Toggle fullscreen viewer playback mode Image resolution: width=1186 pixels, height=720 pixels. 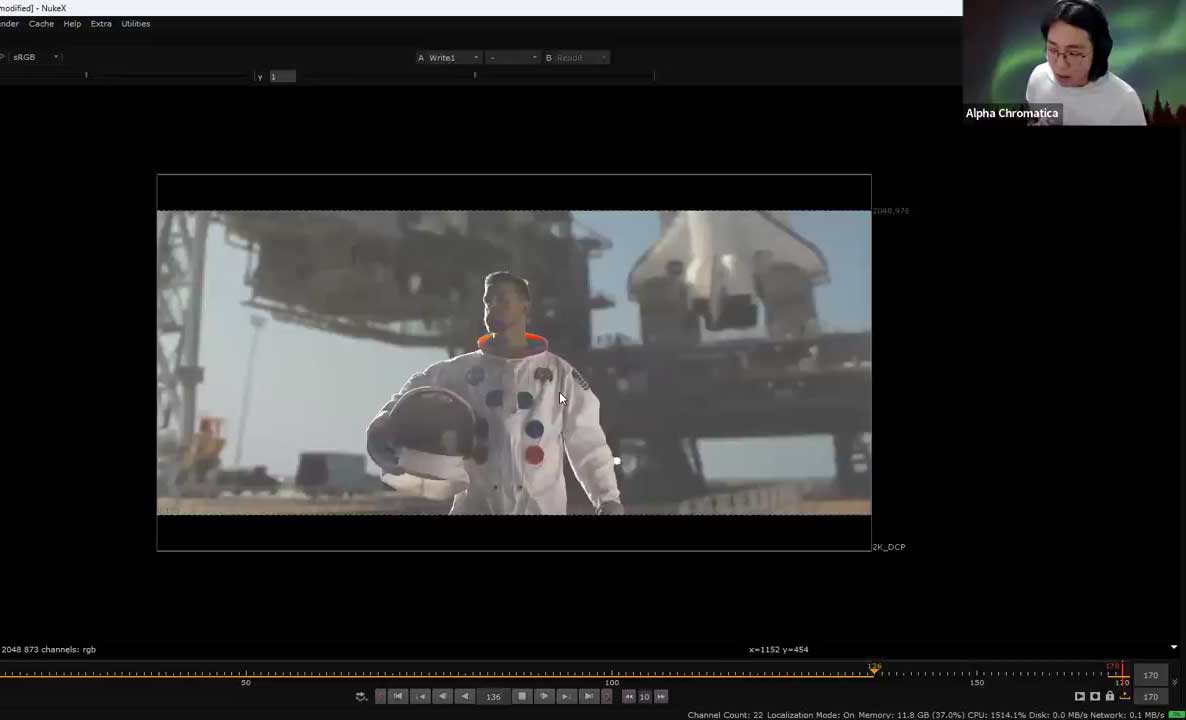click(x=1080, y=696)
